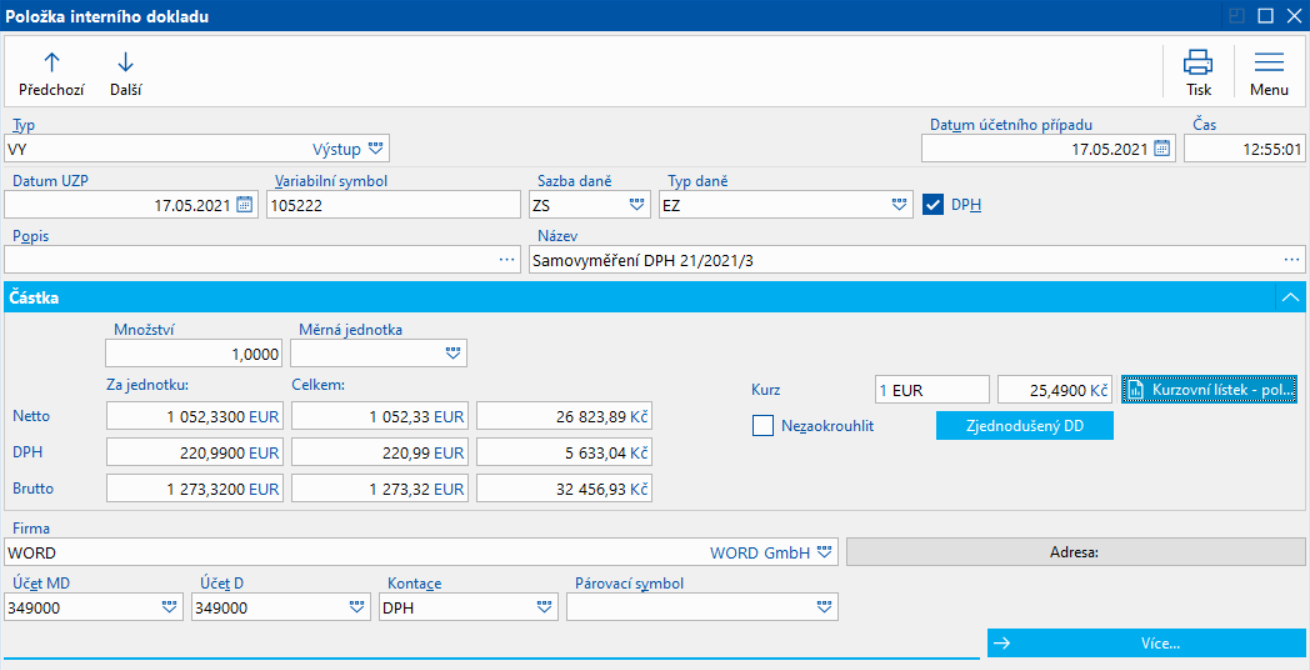Image resolution: width=1310 pixels, height=670 pixels.
Task: Click ellipsis button in Název field
Action: (x=1292, y=260)
